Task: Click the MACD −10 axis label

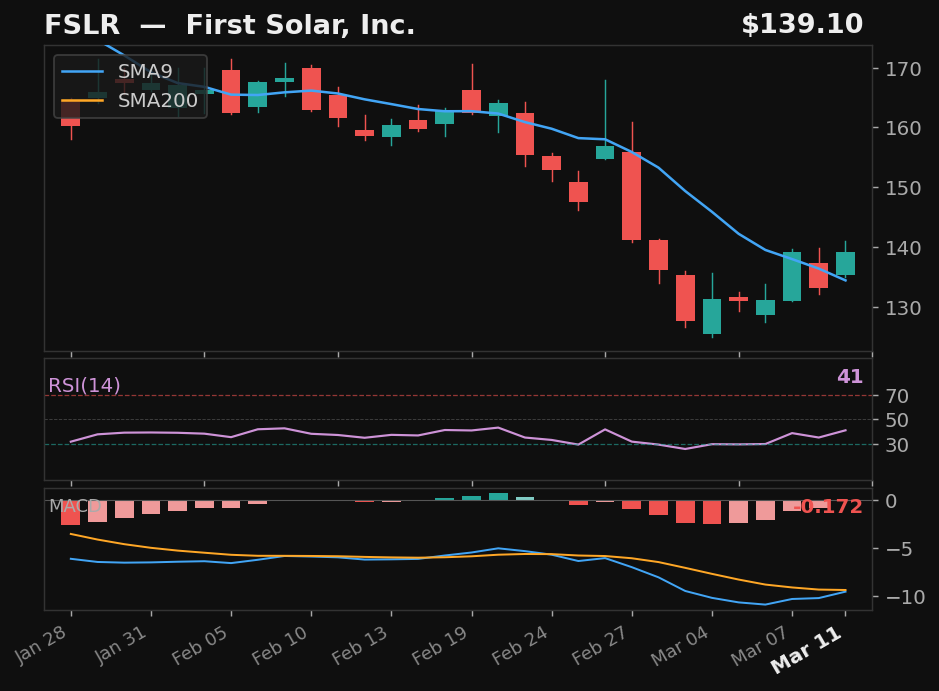Action: pyautogui.click(x=904, y=597)
